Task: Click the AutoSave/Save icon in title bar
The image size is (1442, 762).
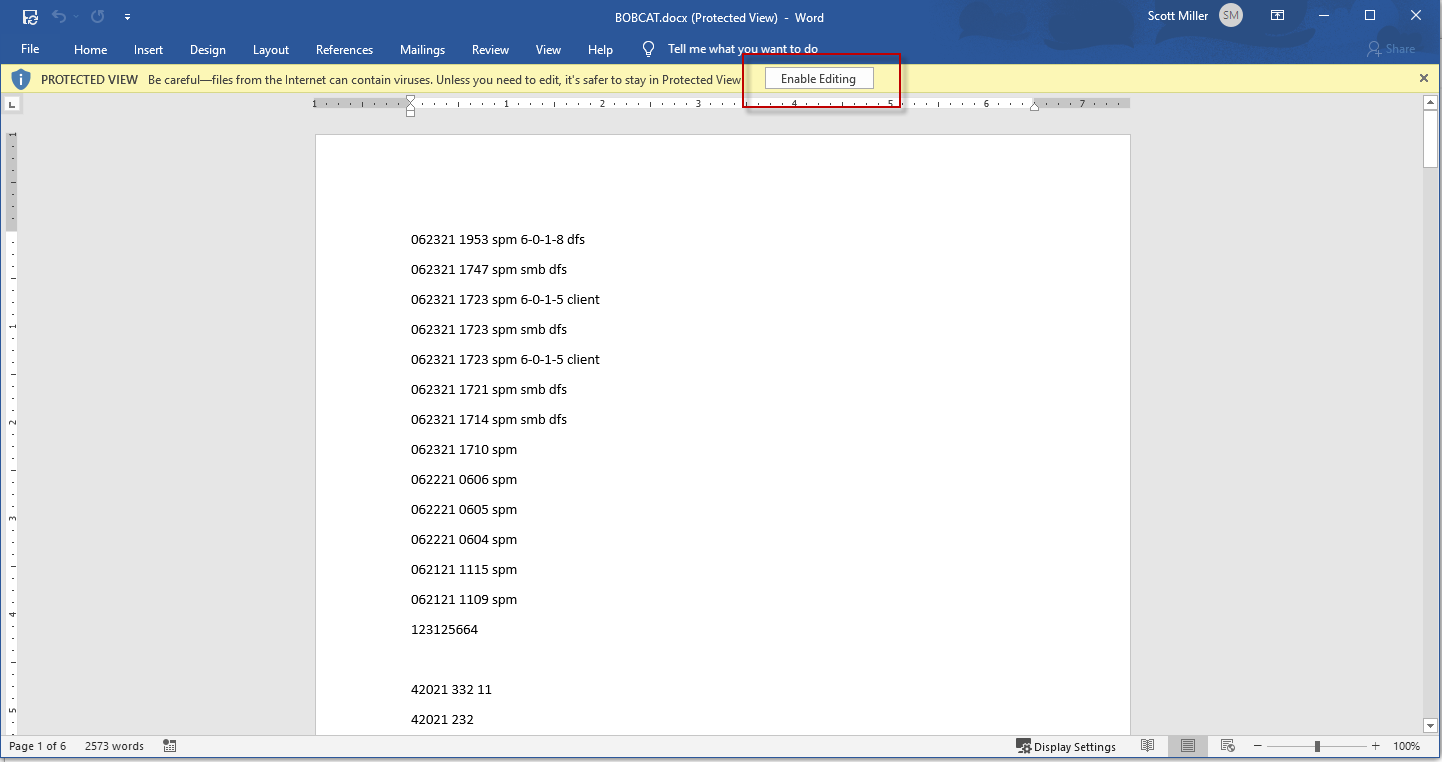Action: (30, 17)
